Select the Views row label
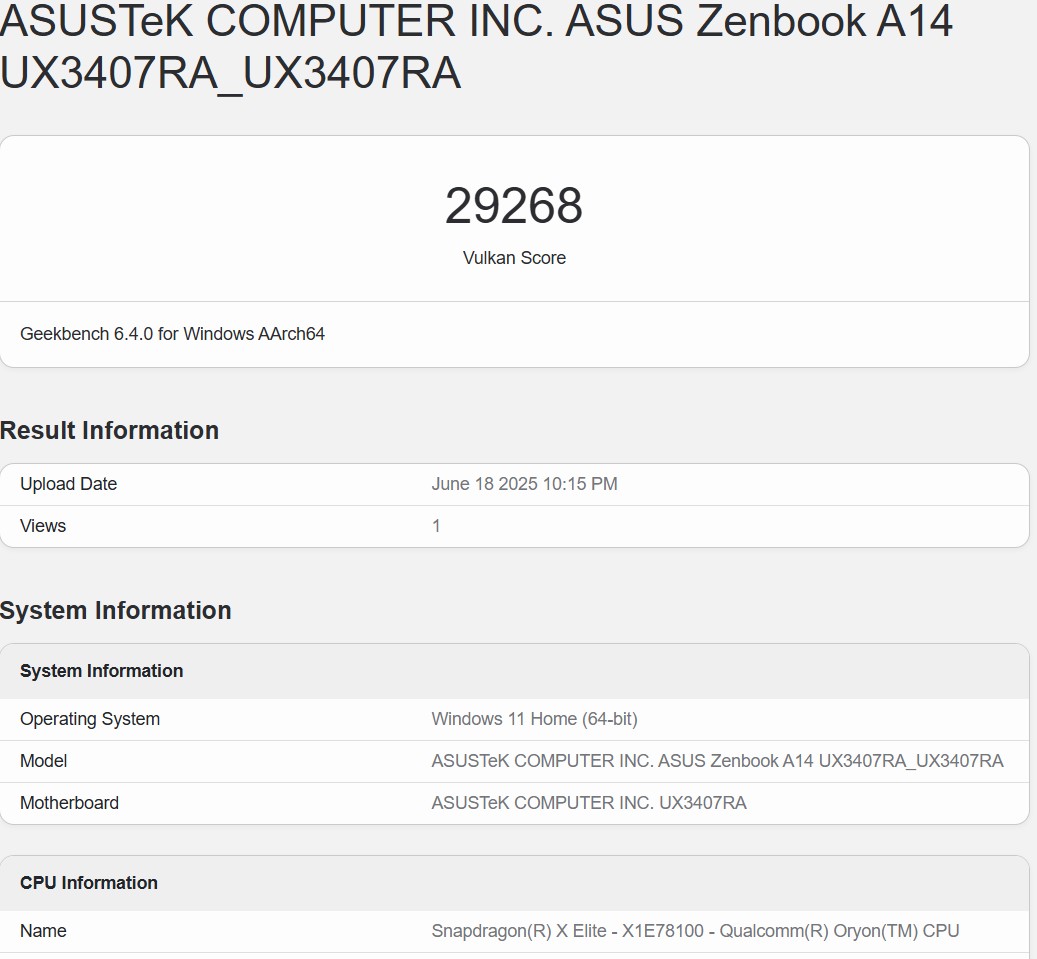The width and height of the screenshot is (1037, 959). tap(43, 526)
